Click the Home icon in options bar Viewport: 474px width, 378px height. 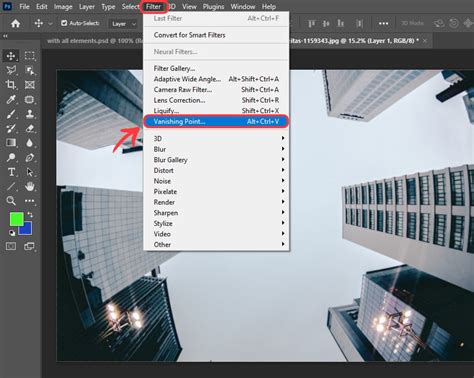(x=15, y=23)
